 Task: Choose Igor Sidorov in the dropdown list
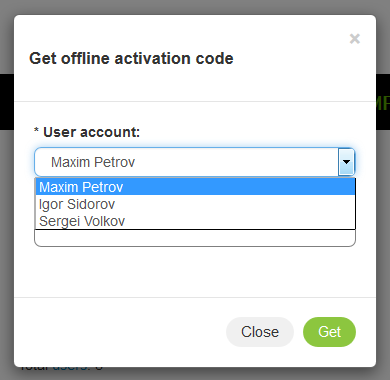click(195, 204)
